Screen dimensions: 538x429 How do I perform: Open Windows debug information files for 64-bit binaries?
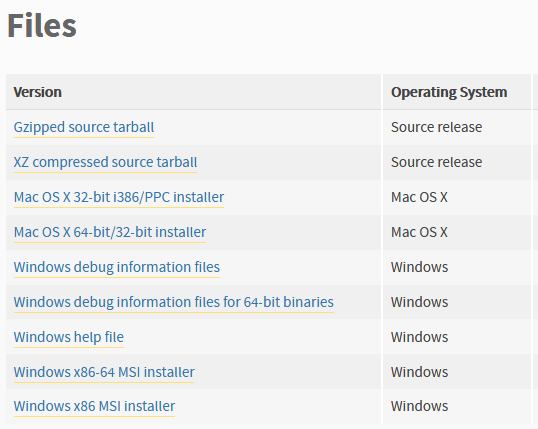pos(174,302)
